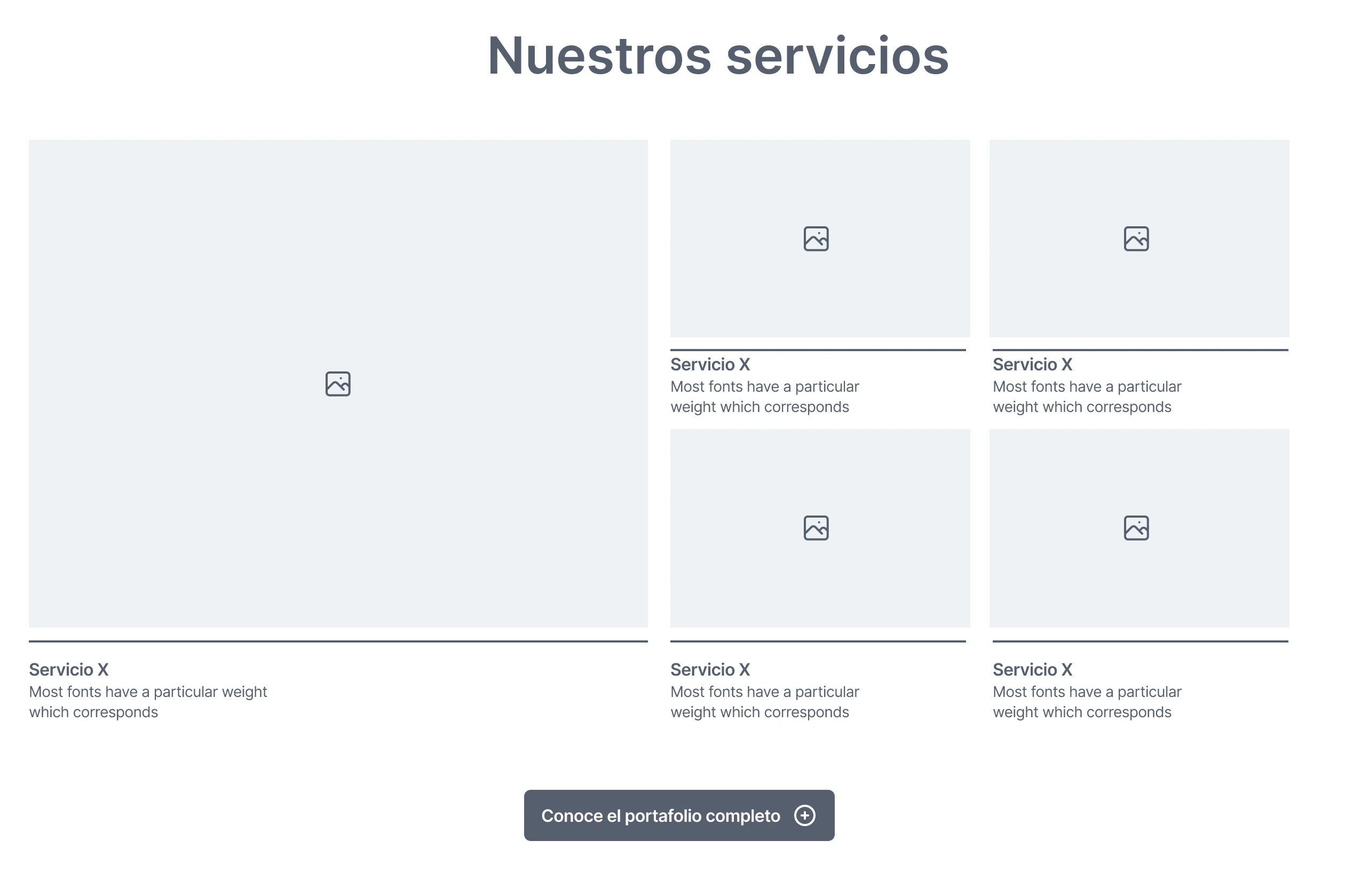Viewport: 1361px width, 896px height.
Task: Click description text in bottom-right service card
Action: coord(1087,702)
